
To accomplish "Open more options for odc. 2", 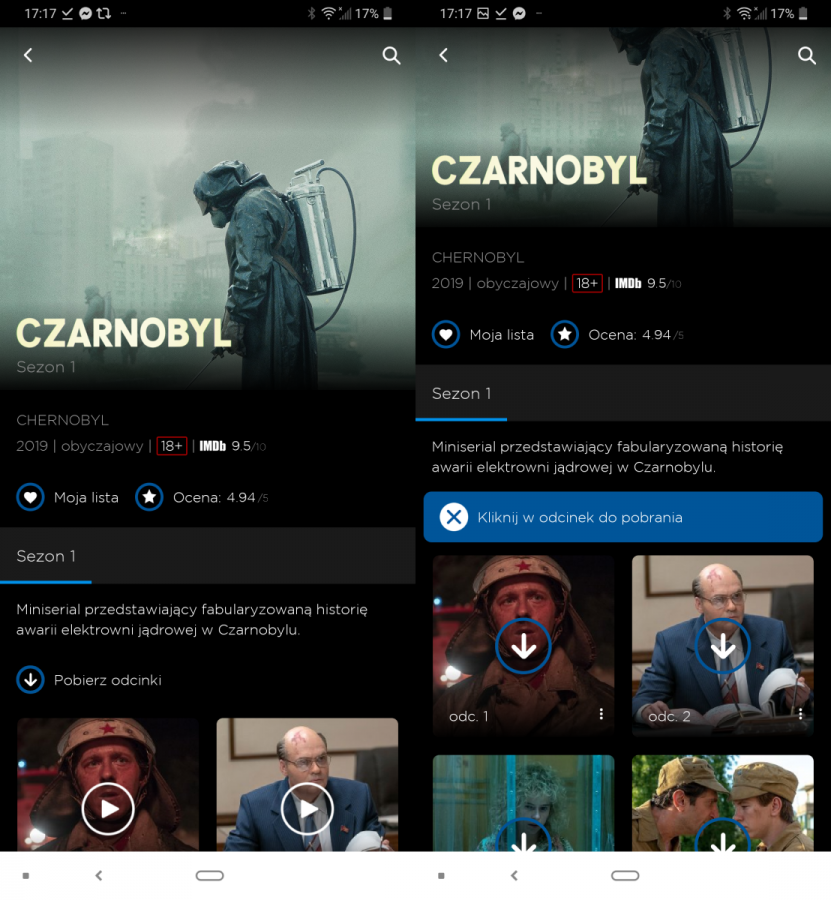I will (800, 713).
